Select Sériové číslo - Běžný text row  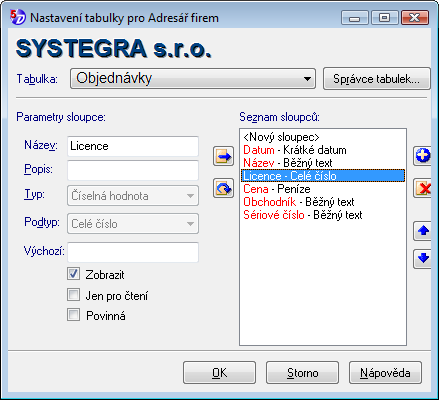[323, 215]
